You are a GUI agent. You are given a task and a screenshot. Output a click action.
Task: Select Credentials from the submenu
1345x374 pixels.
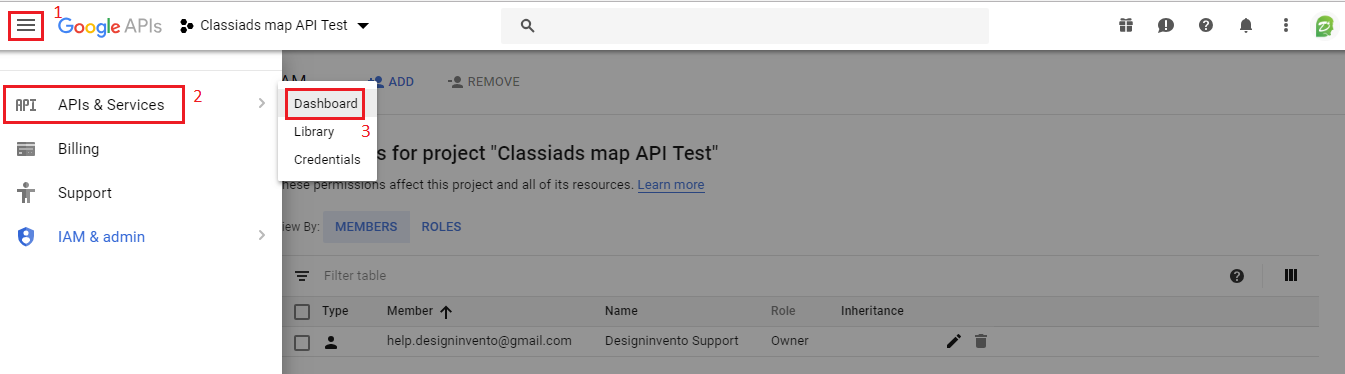[327, 160]
